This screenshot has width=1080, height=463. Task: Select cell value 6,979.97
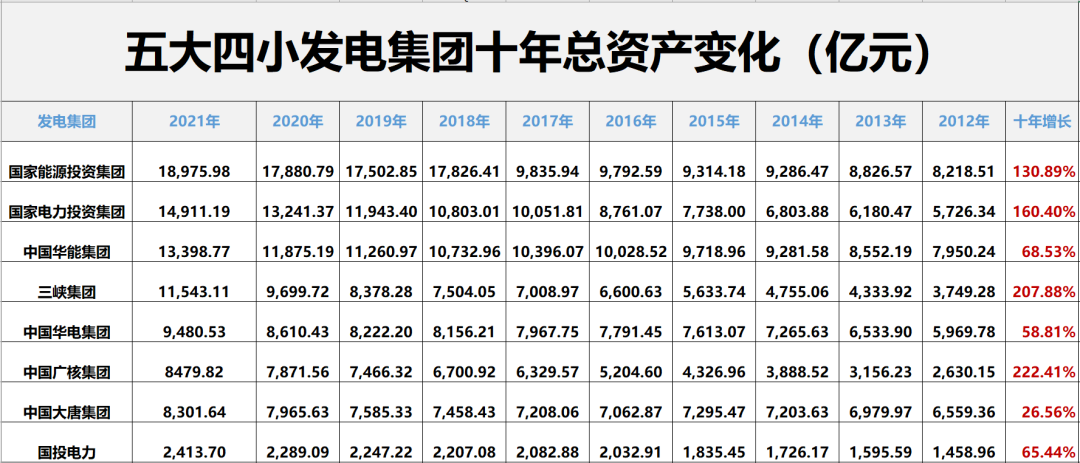click(881, 412)
